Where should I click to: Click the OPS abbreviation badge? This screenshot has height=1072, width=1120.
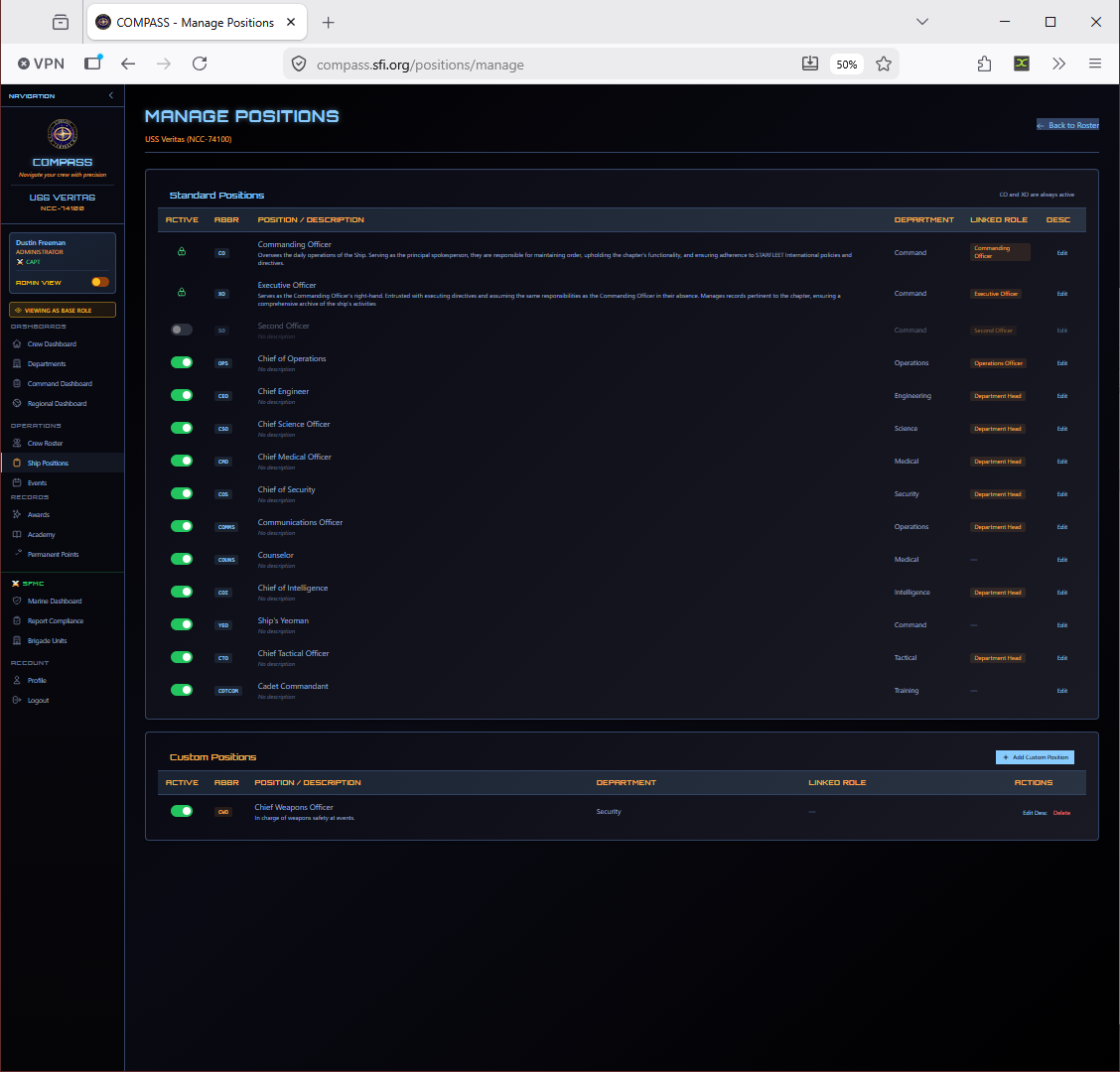coord(222,363)
